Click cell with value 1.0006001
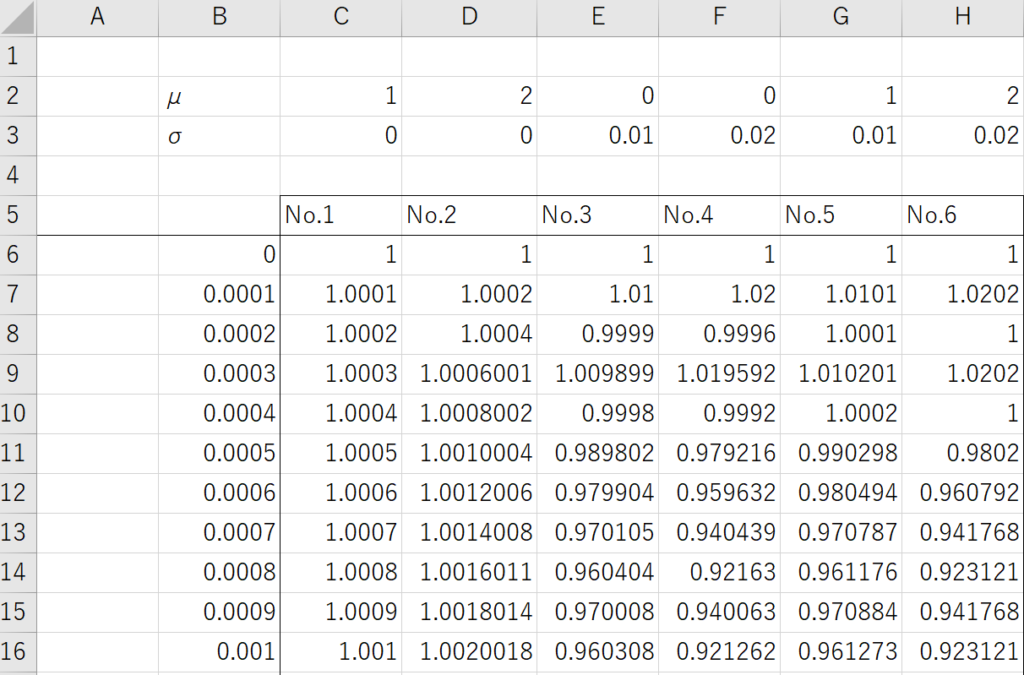1024x675 pixels. point(470,373)
